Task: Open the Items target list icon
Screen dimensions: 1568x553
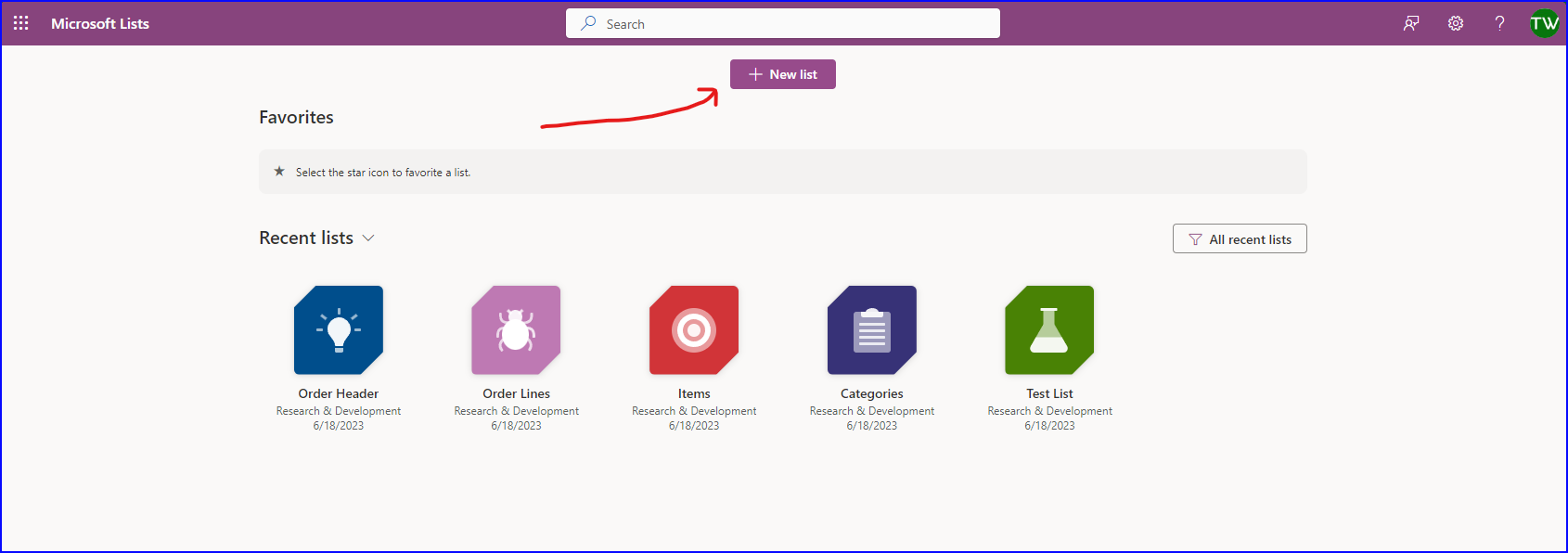Action: coord(694,330)
